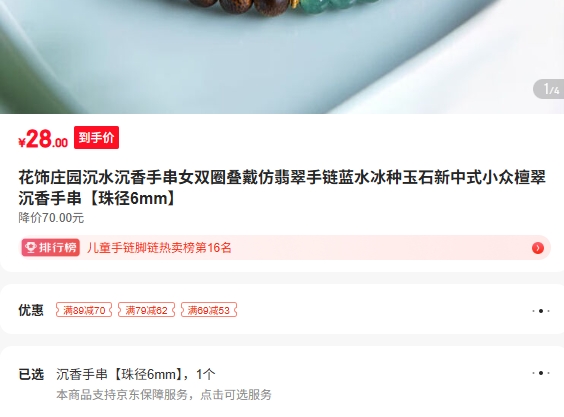Click the product title 花饰庄园沉水沉香手串
The image size is (564, 417).
pos(282,187)
